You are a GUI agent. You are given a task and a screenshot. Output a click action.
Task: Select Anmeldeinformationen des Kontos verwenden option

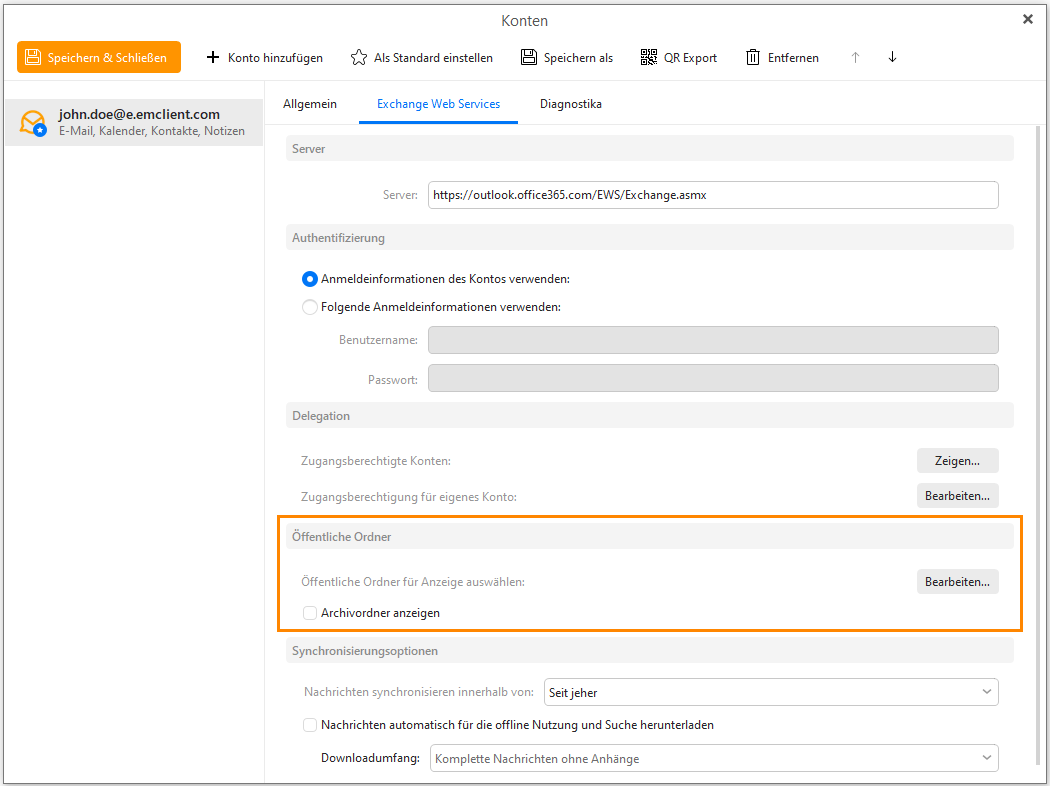pos(310,279)
